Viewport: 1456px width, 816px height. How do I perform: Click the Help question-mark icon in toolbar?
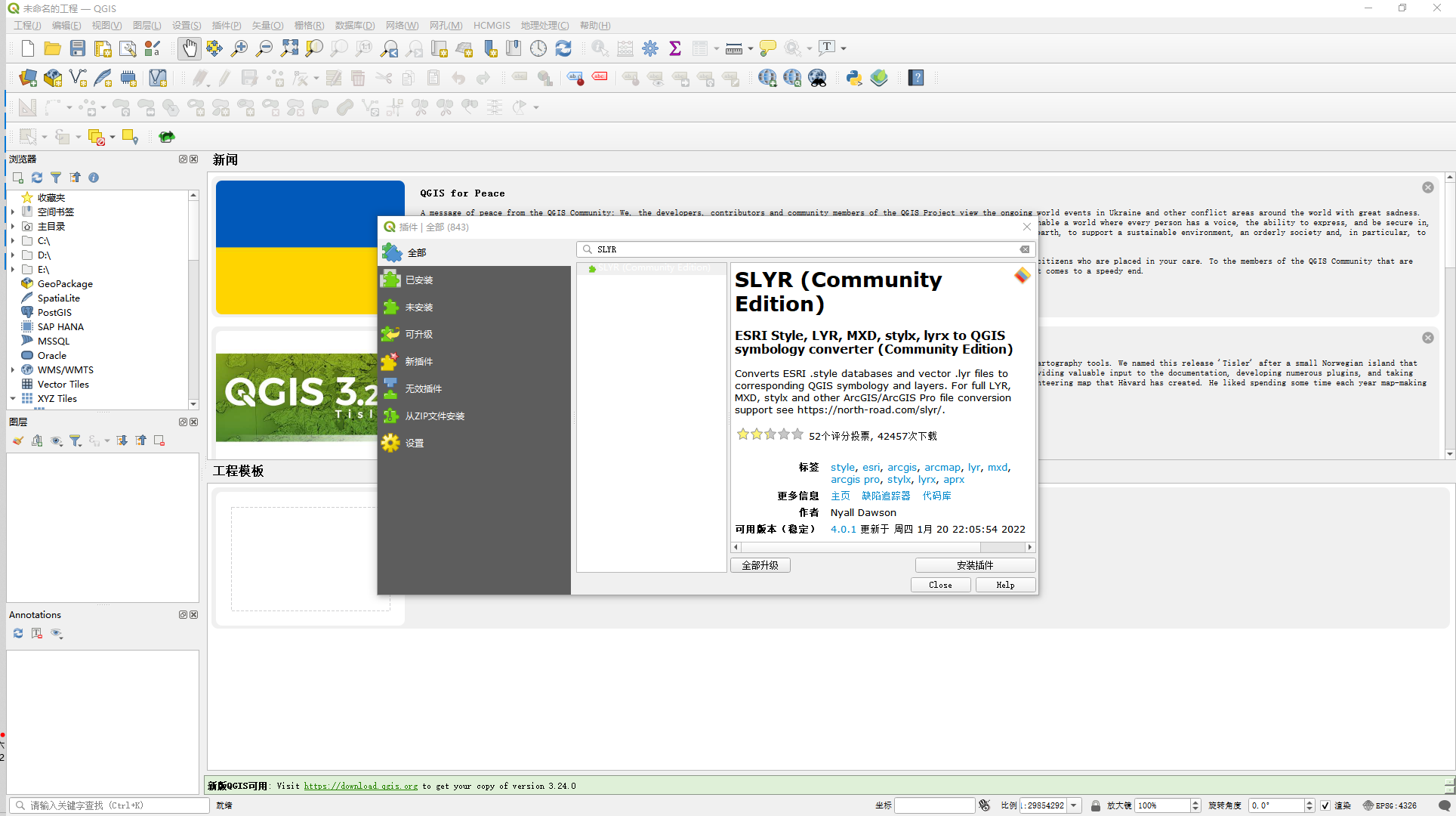pos(916,78)
